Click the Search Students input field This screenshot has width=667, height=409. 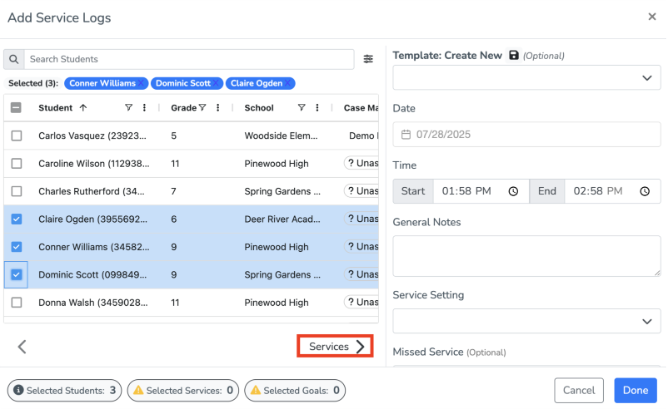click(x=189, y=59)
